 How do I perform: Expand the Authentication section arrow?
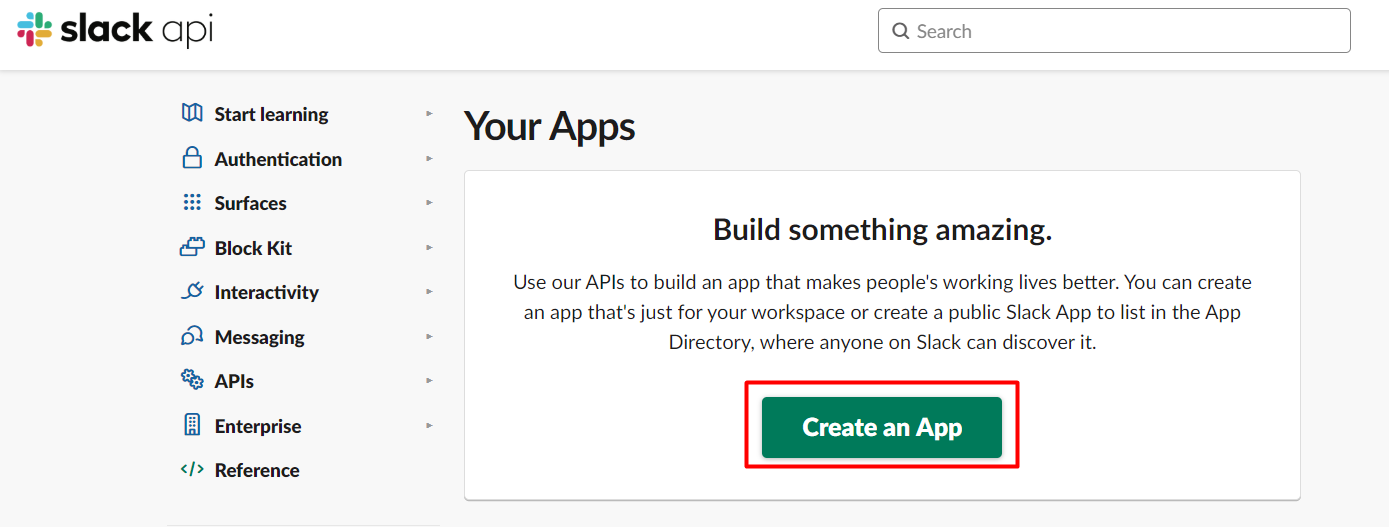(429, 158)
